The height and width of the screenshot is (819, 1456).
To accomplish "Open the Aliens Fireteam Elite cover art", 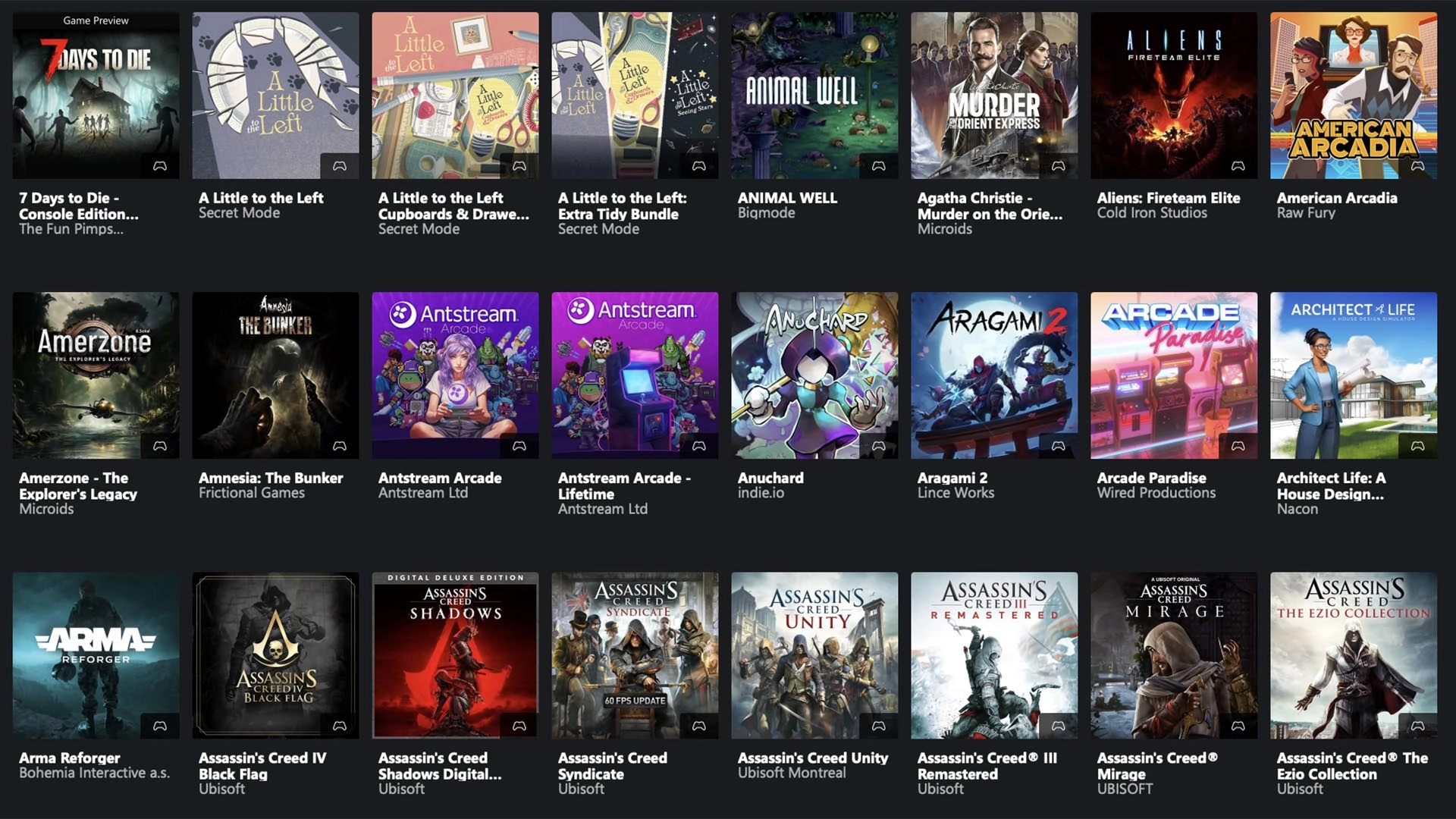I will pos(1174,96).
